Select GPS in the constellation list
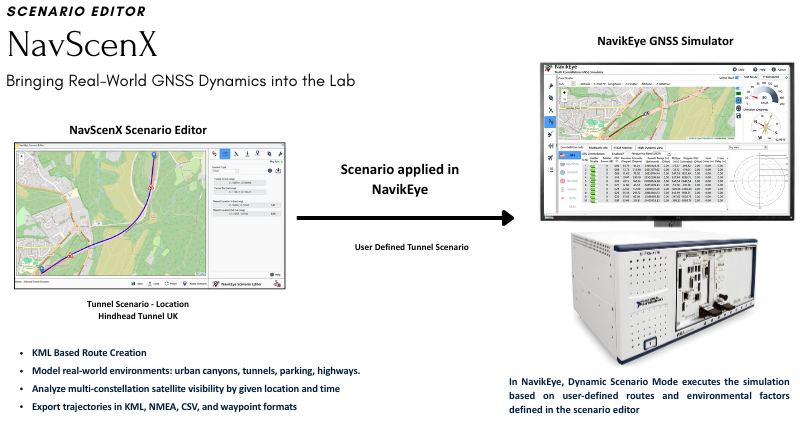 [x=569, y=155]
